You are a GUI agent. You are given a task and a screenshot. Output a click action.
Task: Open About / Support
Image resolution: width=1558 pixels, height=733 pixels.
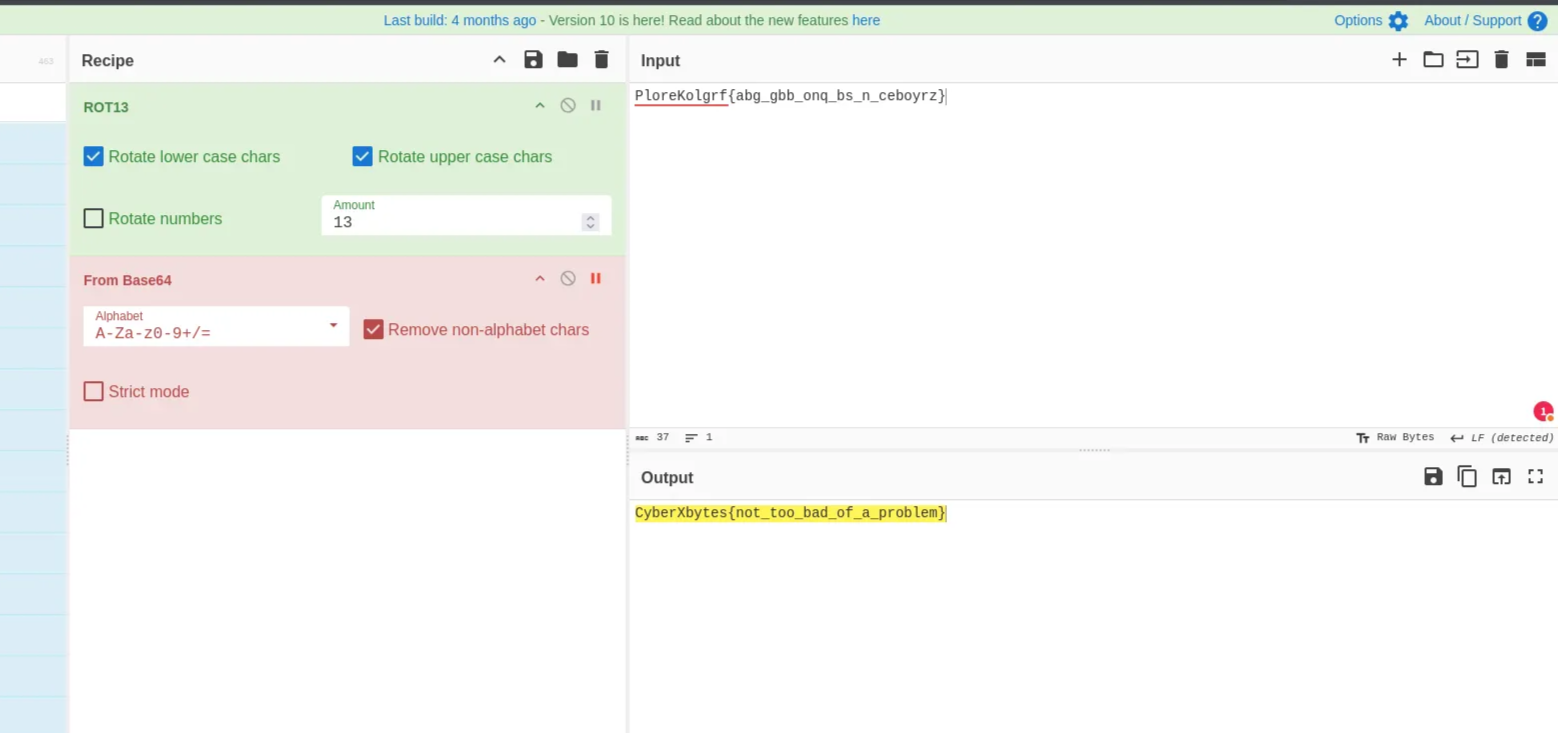1484,21
